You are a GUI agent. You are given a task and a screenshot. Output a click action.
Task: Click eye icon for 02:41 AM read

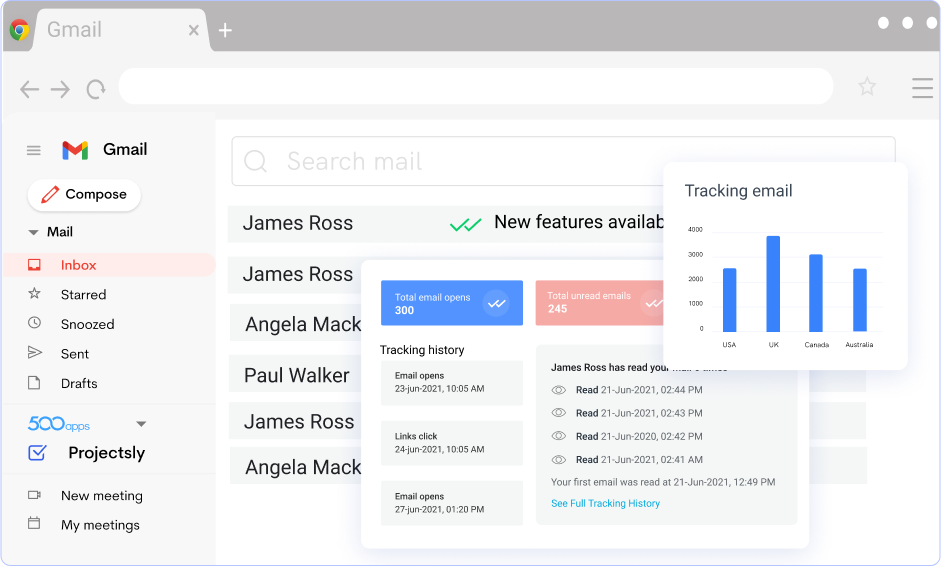coord(559,460)
